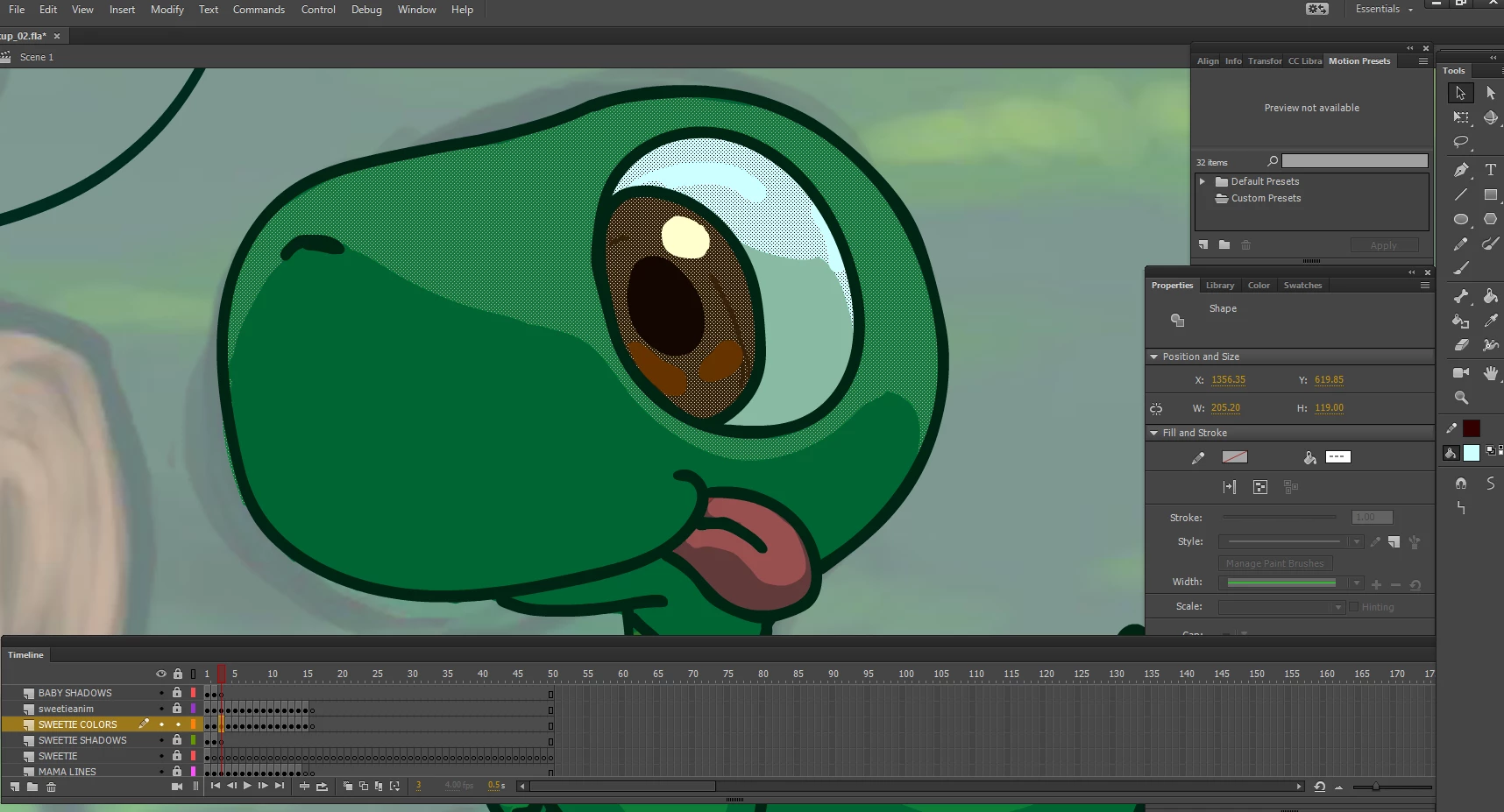Switch to the Align tab
This screenshot has width=1504, height=812.
click(1208, 61)
